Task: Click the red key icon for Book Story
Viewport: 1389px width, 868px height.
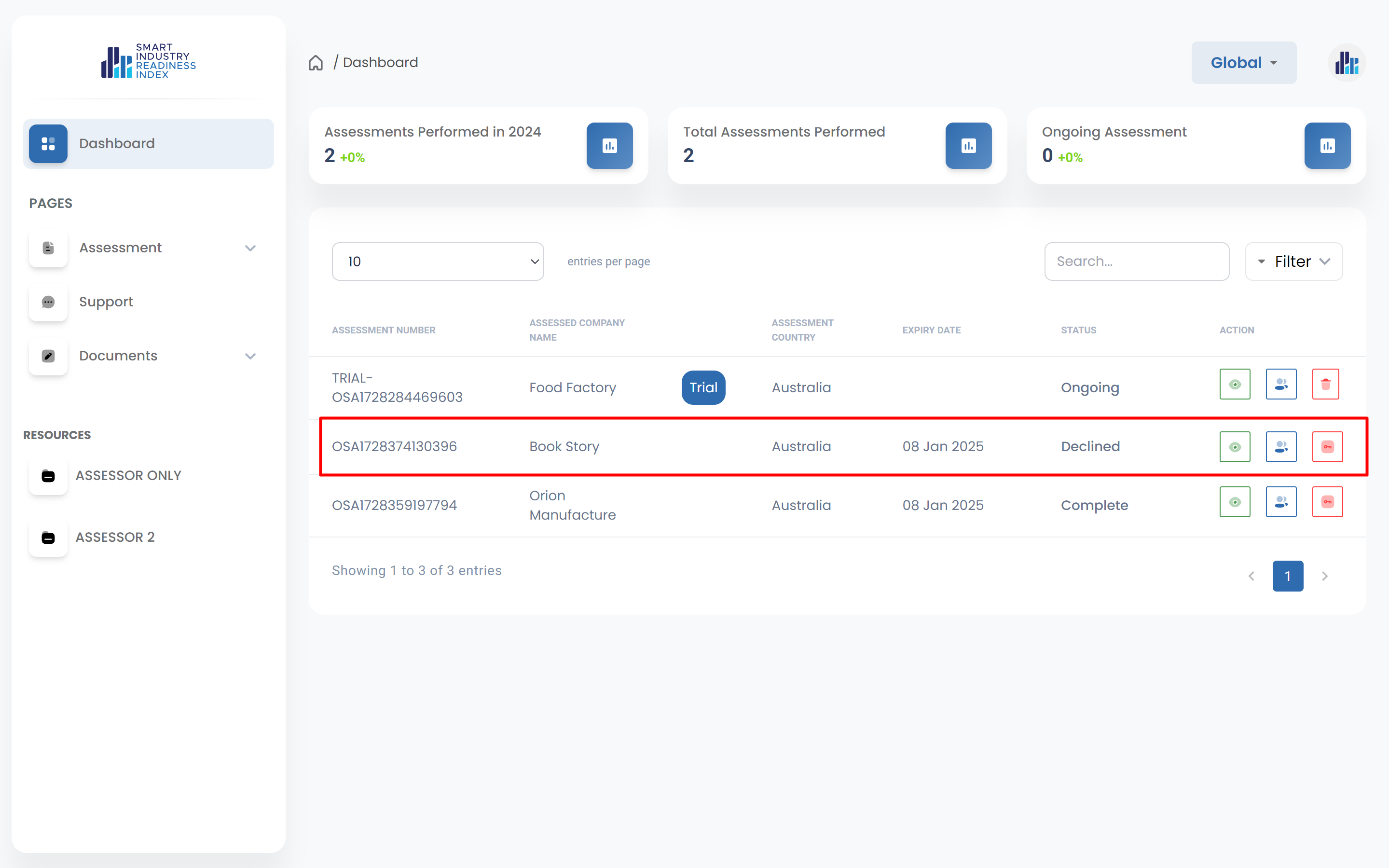Action: pyautogui.click(x=1327, y=447)
